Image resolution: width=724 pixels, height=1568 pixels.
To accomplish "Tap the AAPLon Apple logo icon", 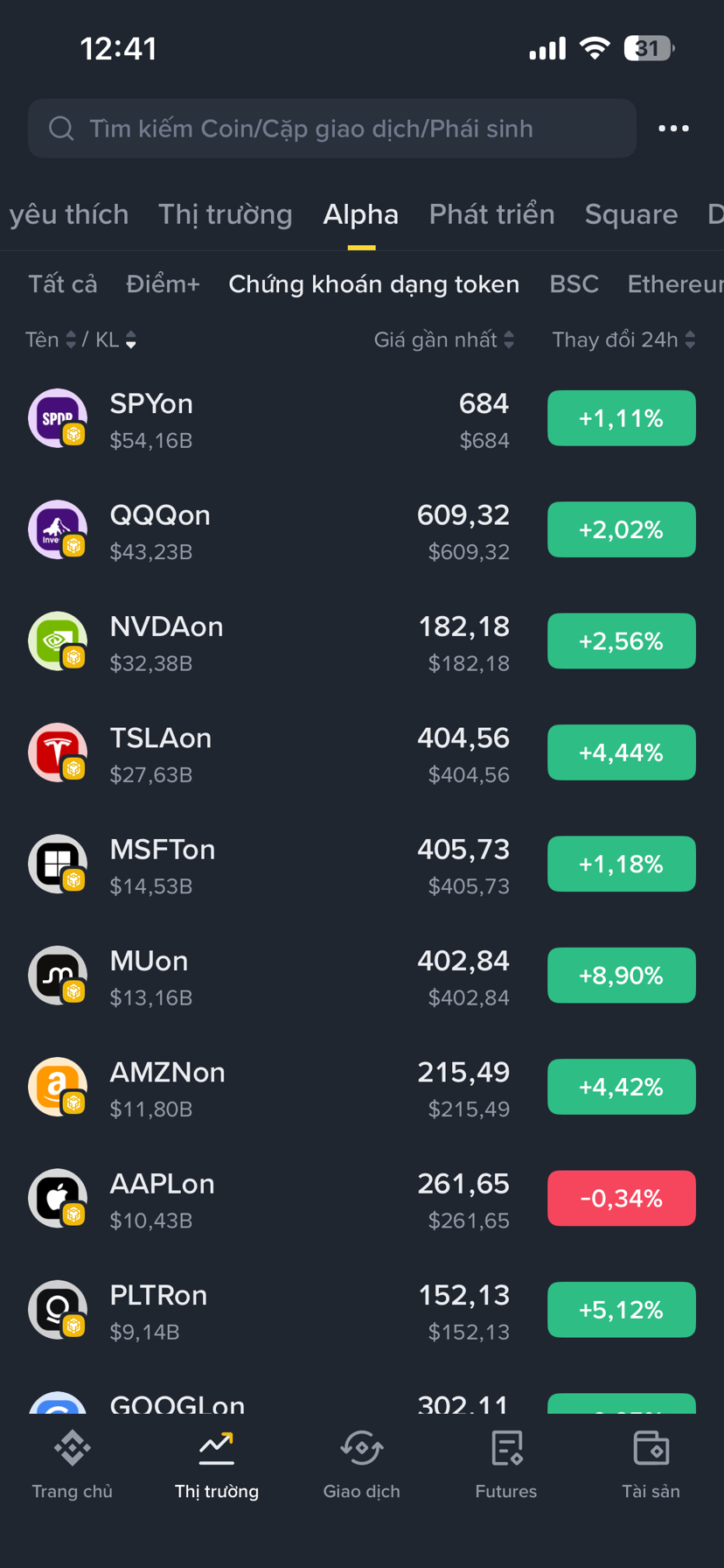I will point(58,1198).
